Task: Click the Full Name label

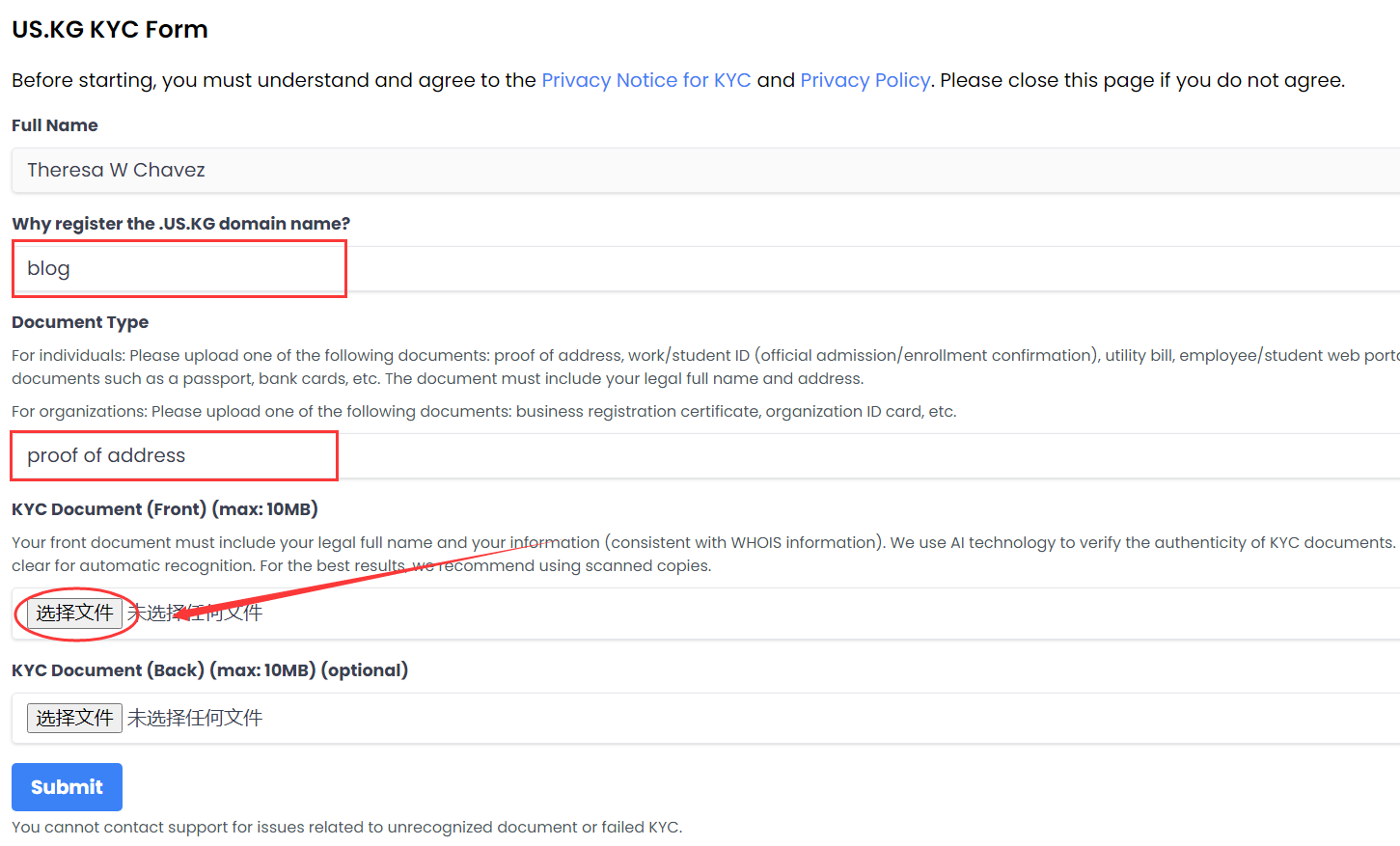Action: coord(55,125)
